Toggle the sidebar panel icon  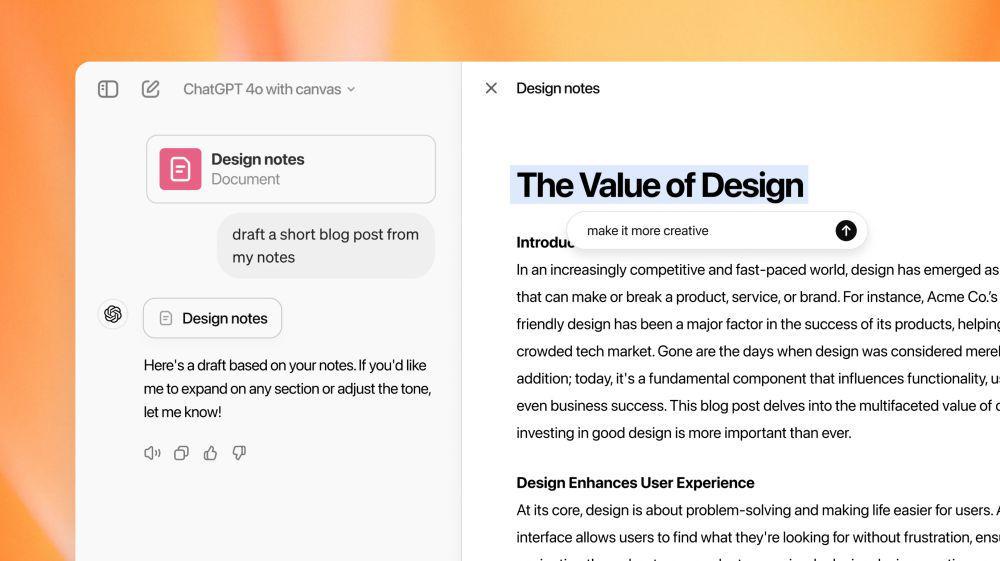click(x=108, y=89)
